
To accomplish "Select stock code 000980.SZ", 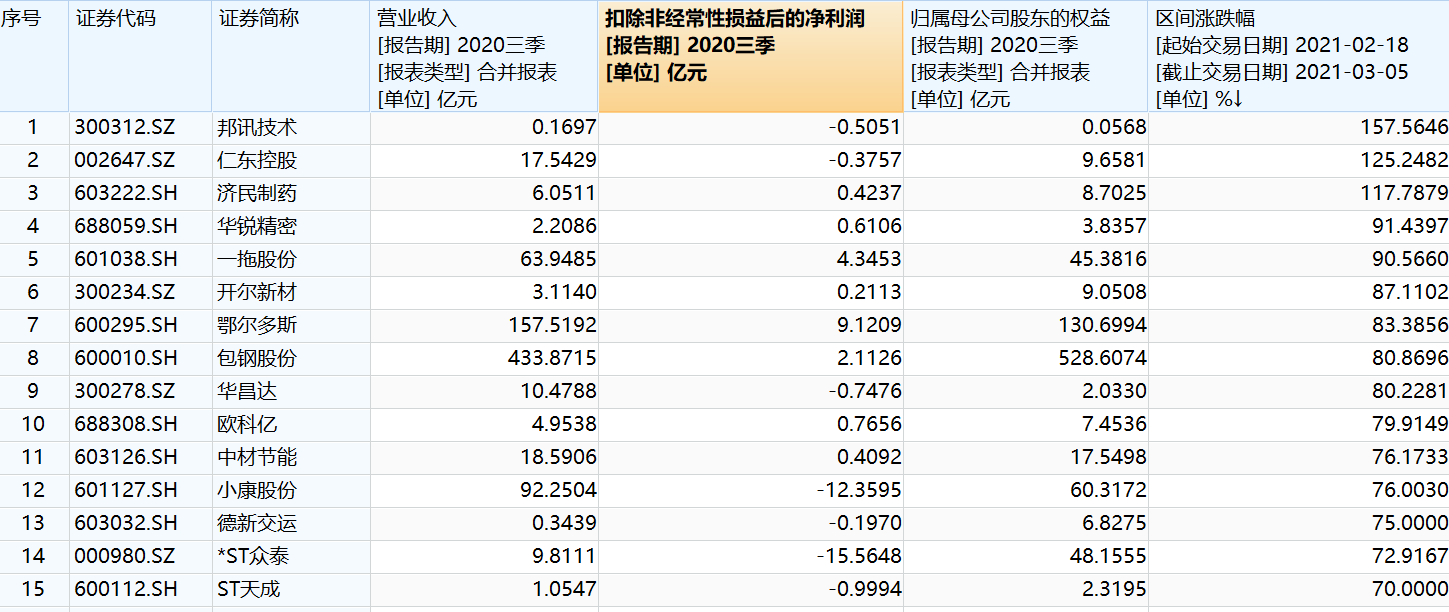I will (125, 557).
